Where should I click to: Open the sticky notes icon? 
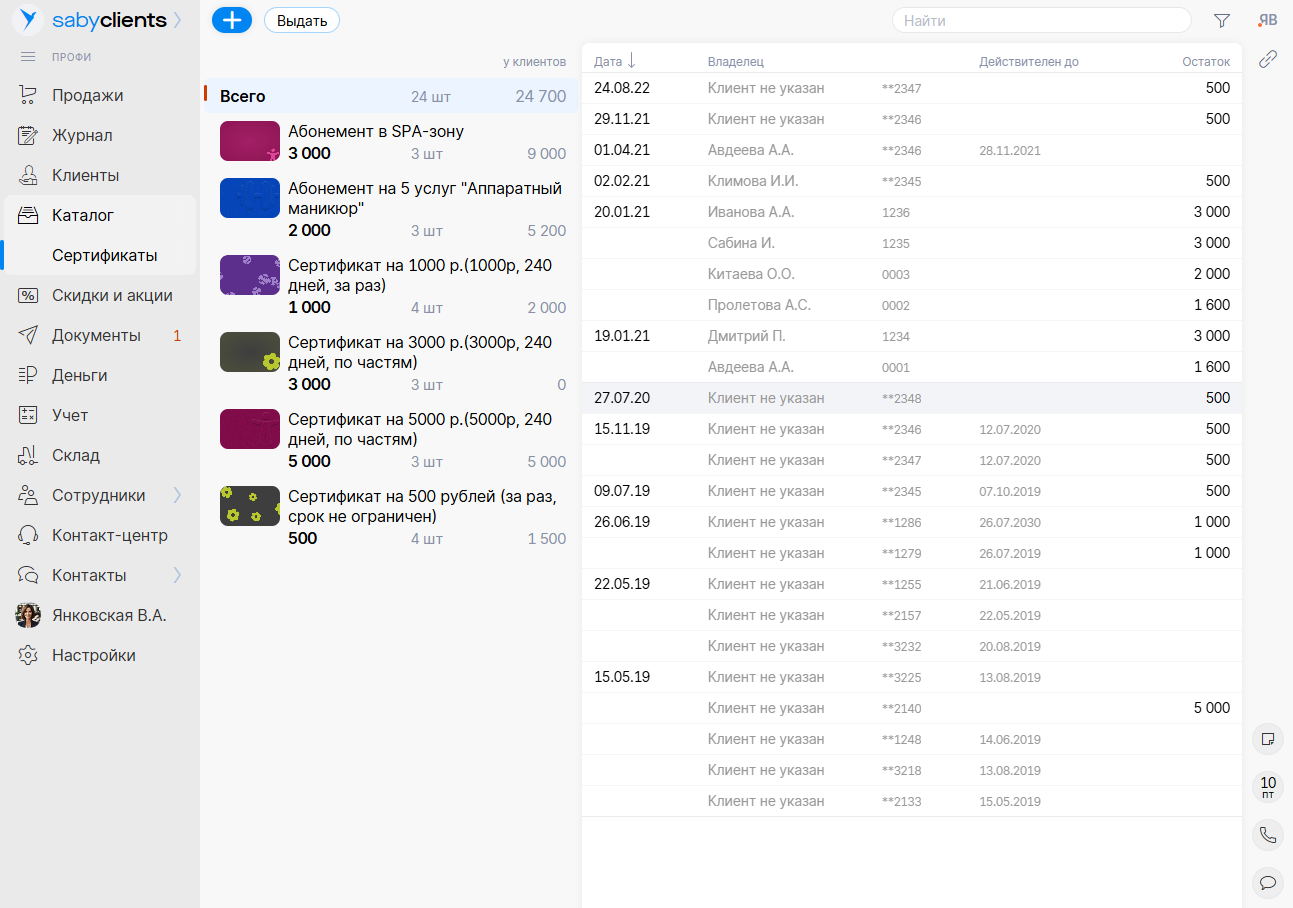point(1267,739)
